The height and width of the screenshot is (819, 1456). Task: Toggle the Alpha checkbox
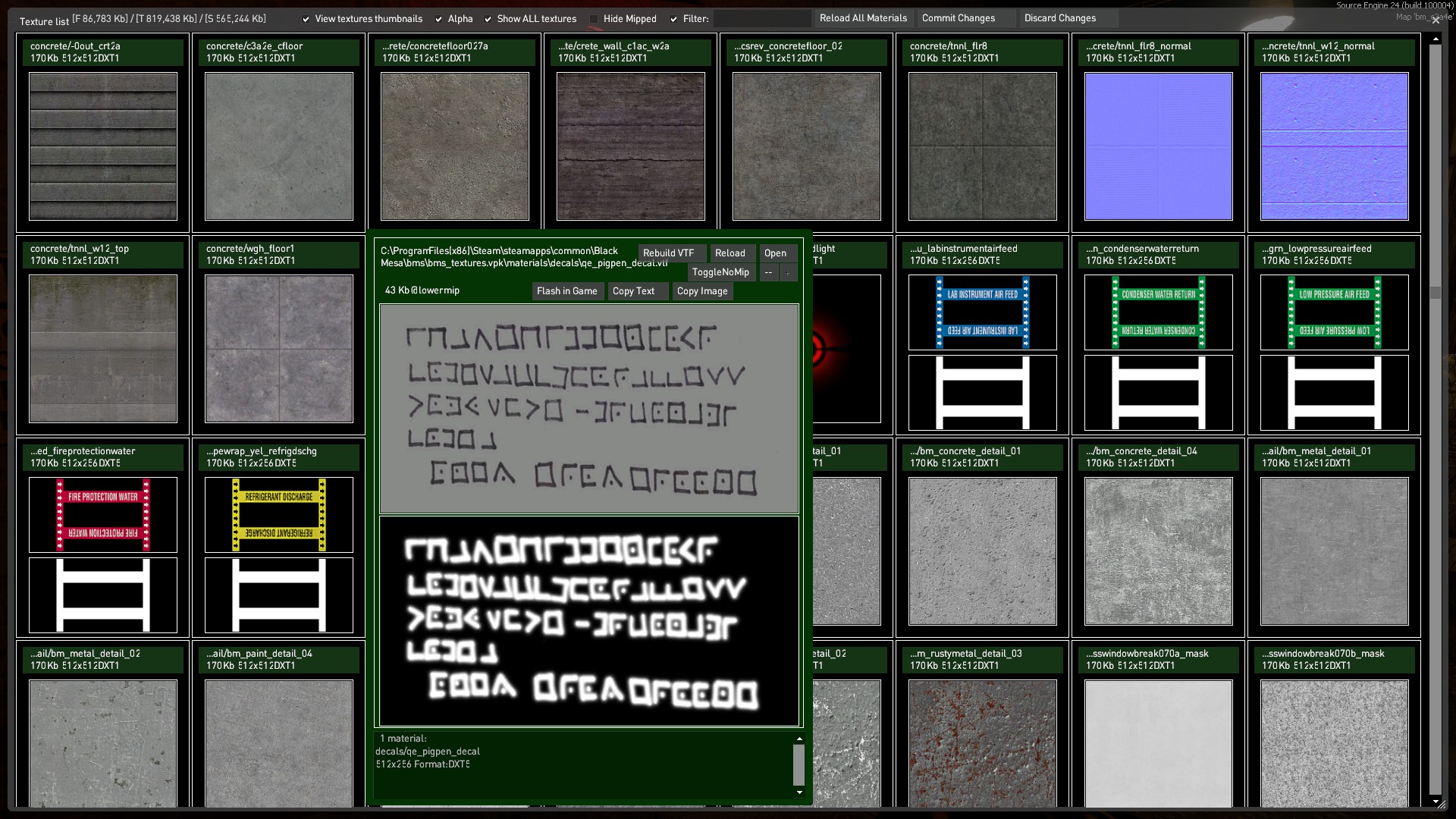[439, 19]
